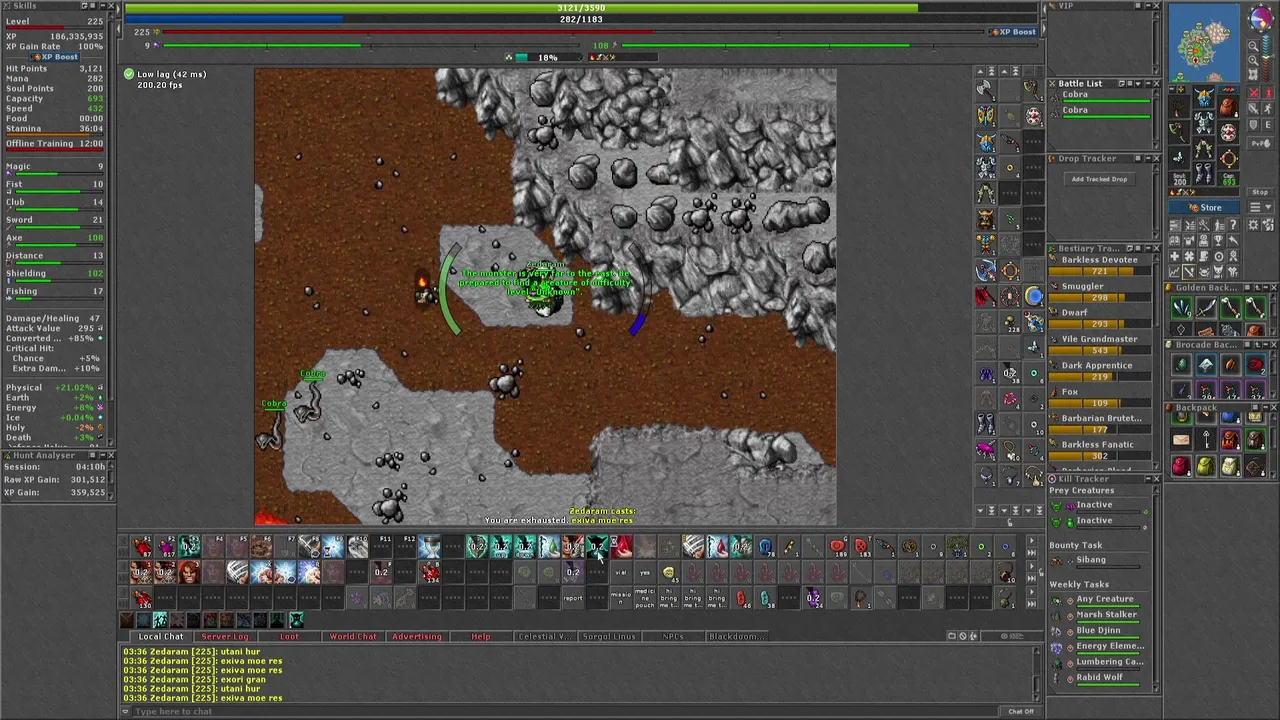Screen dimensions: 1280x720
Task: Open the Battle List filter dropdown arrow
Action: 1138,83
